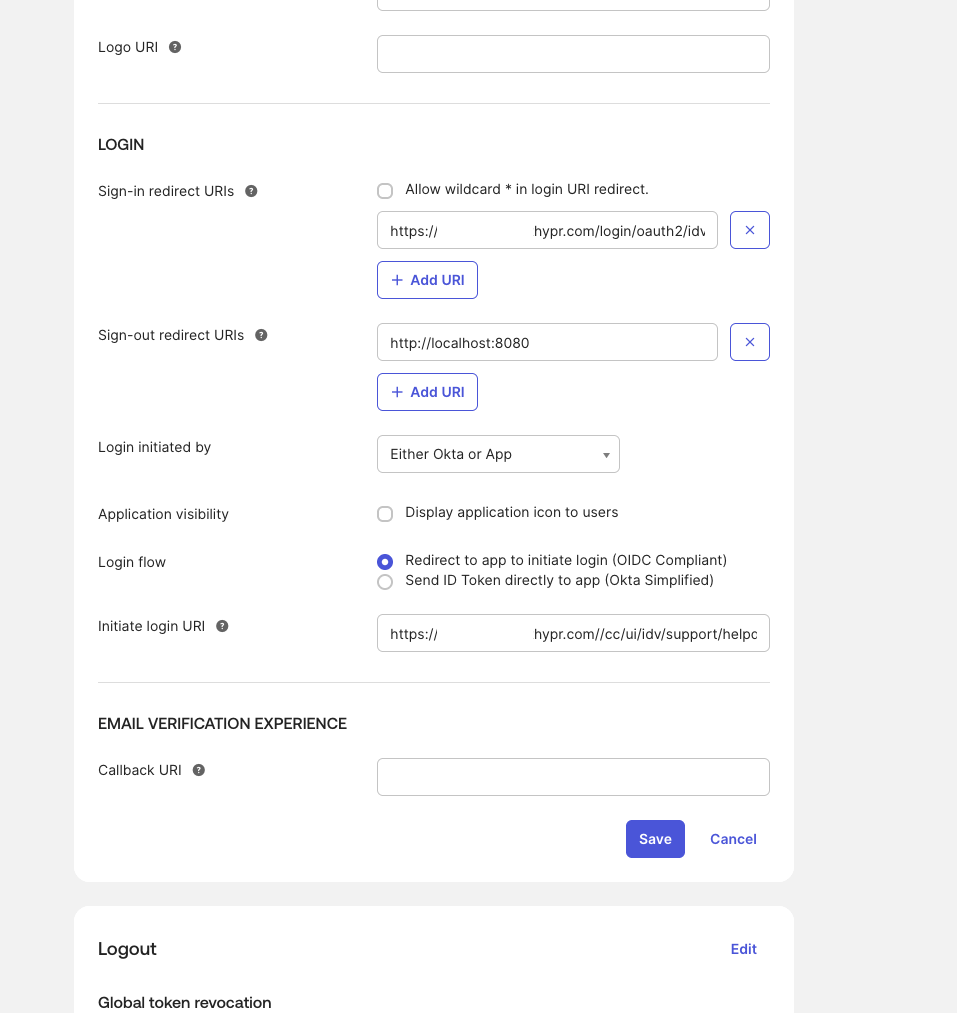This screenshot has height=1013, width=957.
Task: Check Display application icon to users
Action: point(385,514)
